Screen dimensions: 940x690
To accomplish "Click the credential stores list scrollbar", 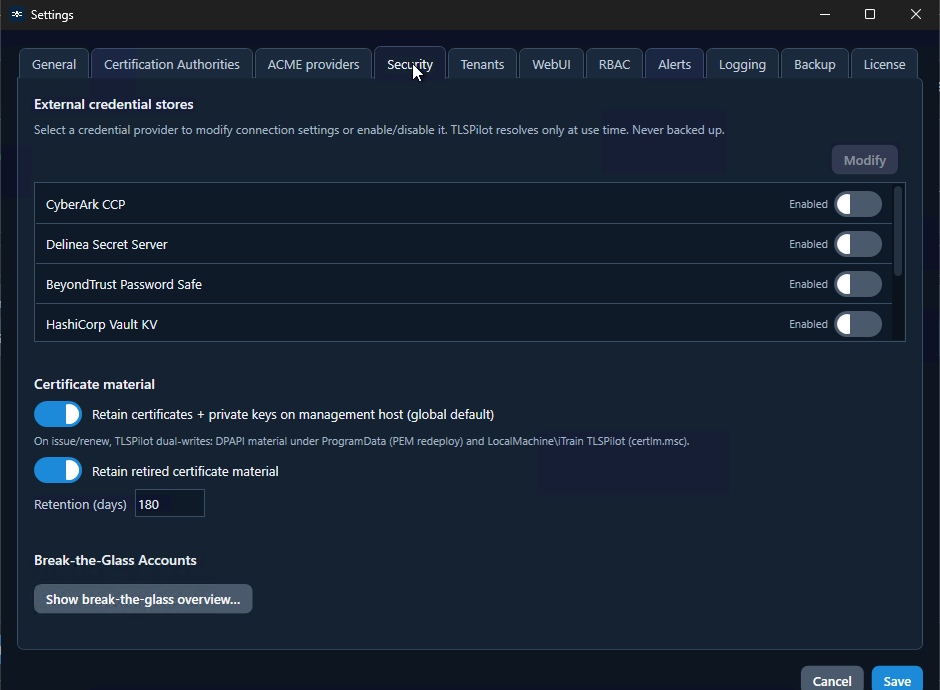I will [x=897, y=231].
